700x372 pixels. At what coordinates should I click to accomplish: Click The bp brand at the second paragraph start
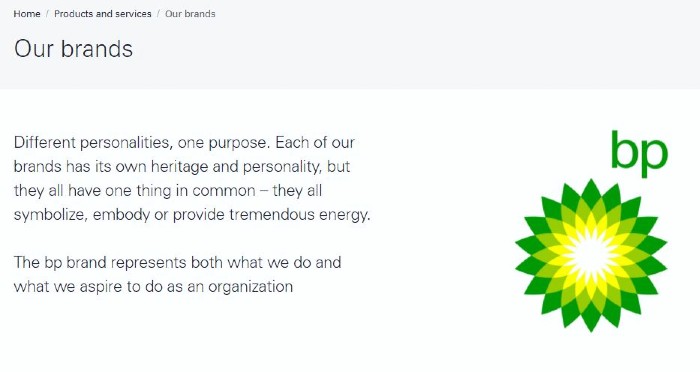coord(60,262)
